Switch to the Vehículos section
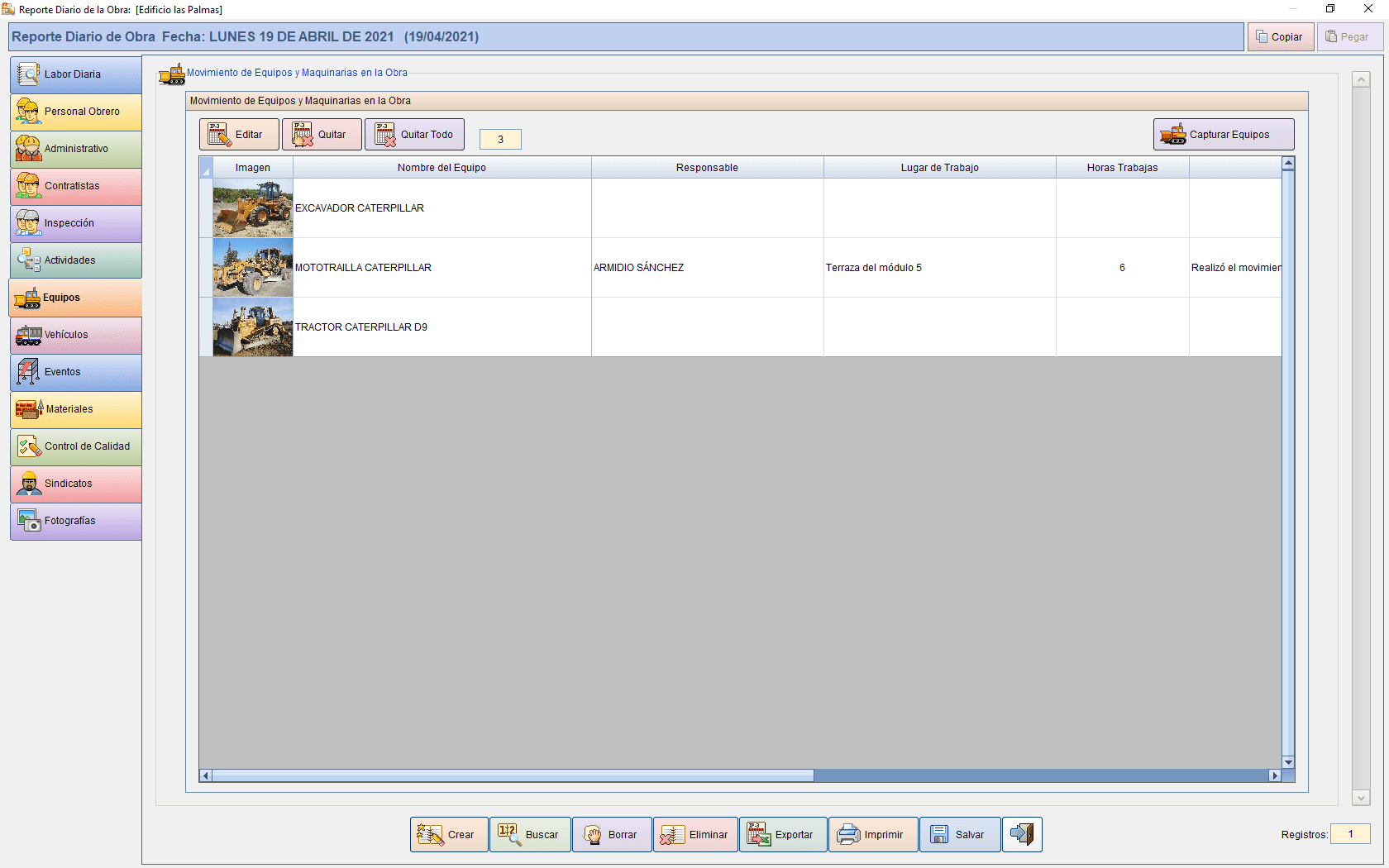The image size is (1389, 868). pyautogui.click(x=75, y=335)
